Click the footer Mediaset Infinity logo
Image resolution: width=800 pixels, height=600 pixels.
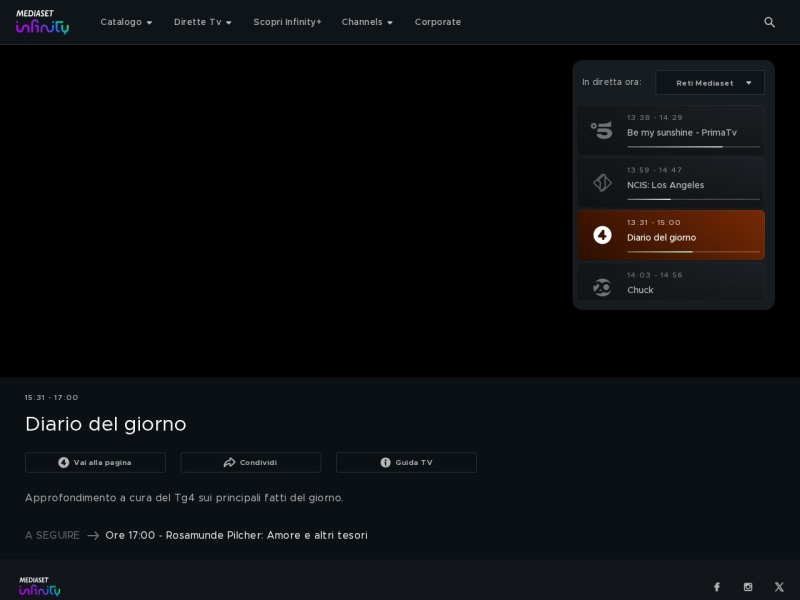tap(39, 586)
